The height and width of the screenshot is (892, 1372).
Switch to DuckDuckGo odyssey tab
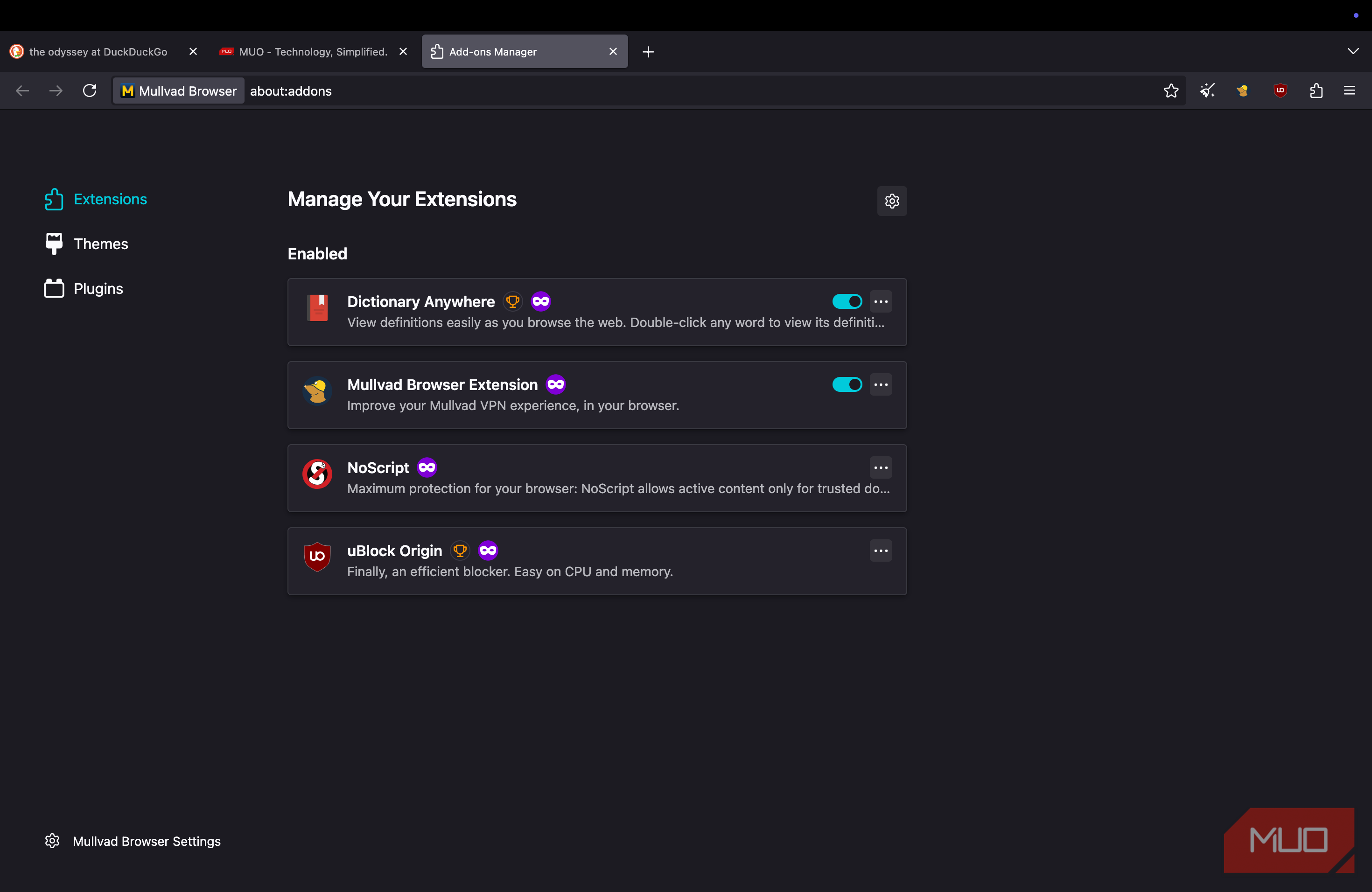click(98, 52)
